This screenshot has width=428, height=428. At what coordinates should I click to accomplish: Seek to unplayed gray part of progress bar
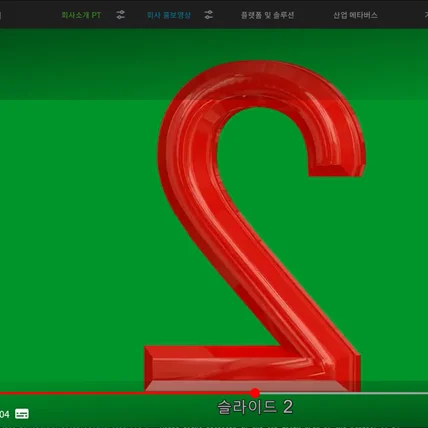(x=343, y=393)
